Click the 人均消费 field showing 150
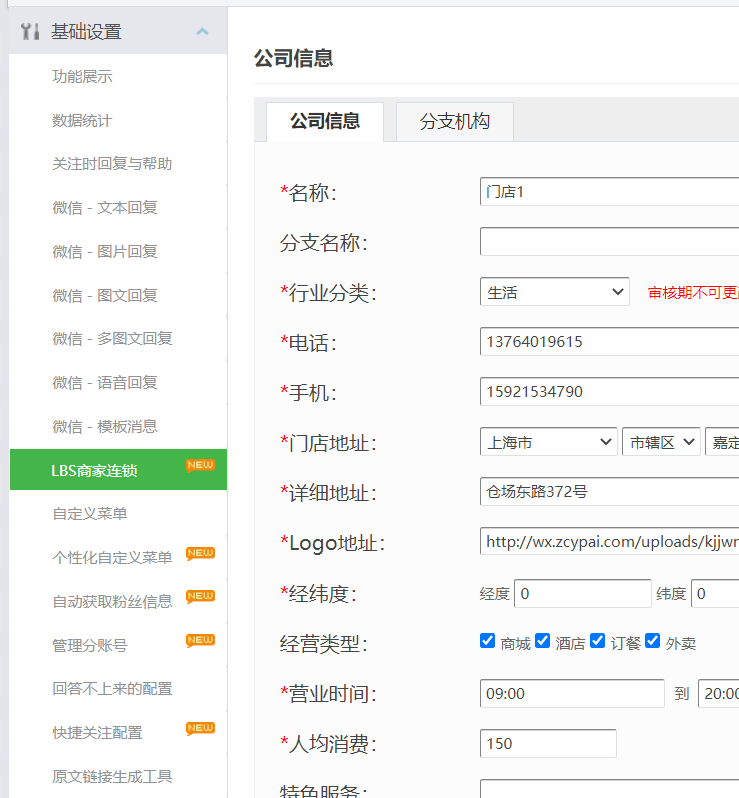Viewport: 739px width, 798px height. tap(548, 743)
